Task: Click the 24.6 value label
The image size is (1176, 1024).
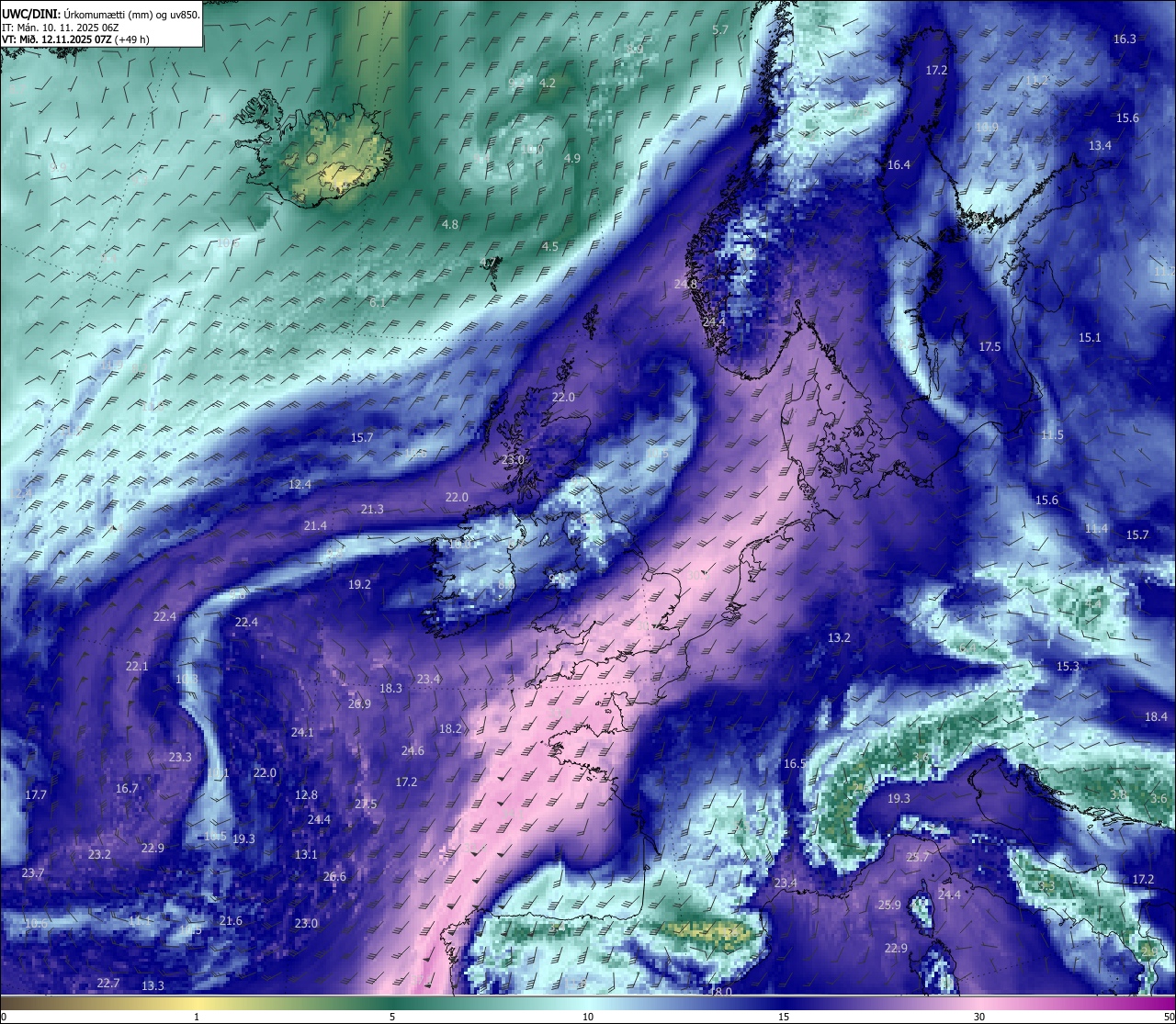Action: coord(413,750)
